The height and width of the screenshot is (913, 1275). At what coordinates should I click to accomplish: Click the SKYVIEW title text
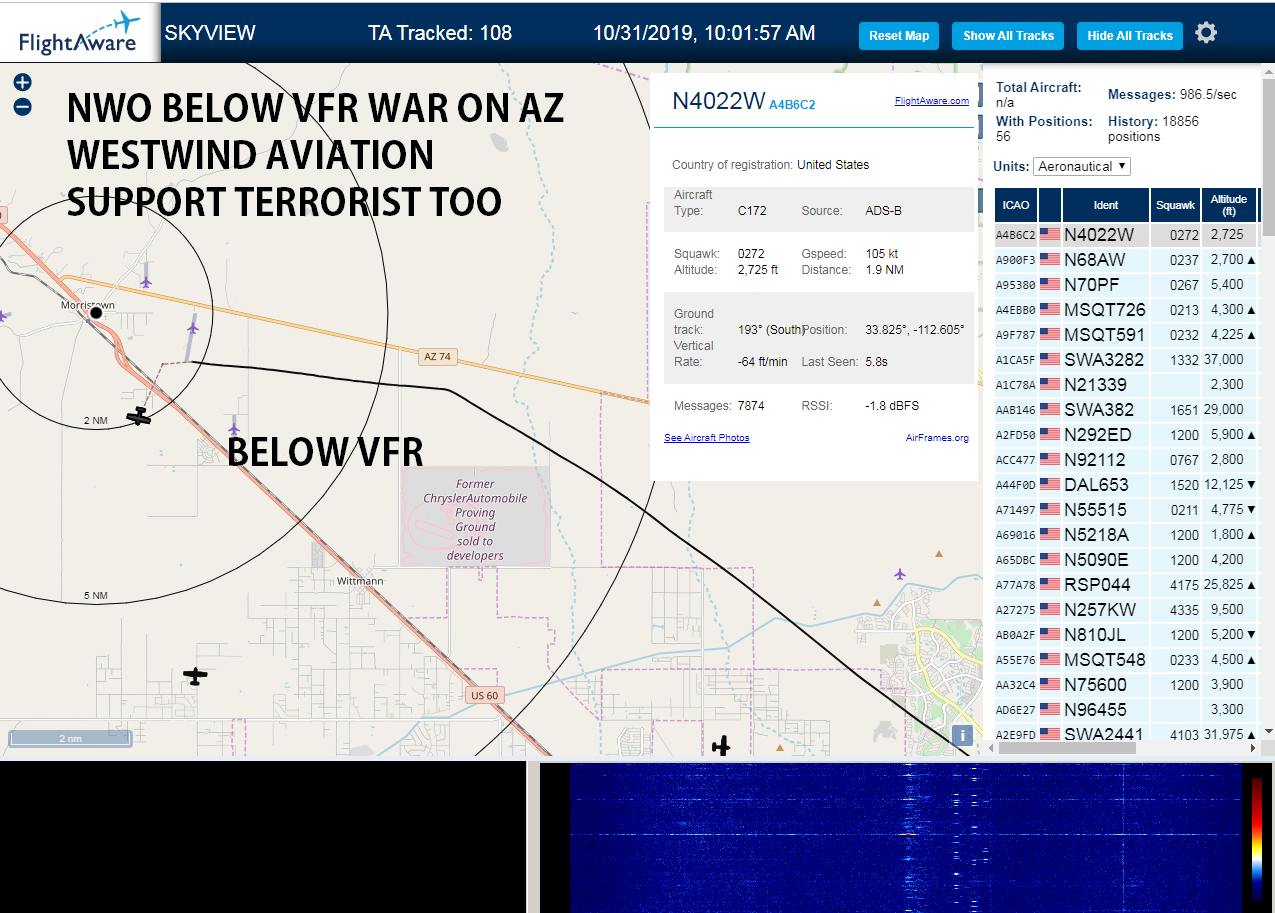tap(210, 33)
